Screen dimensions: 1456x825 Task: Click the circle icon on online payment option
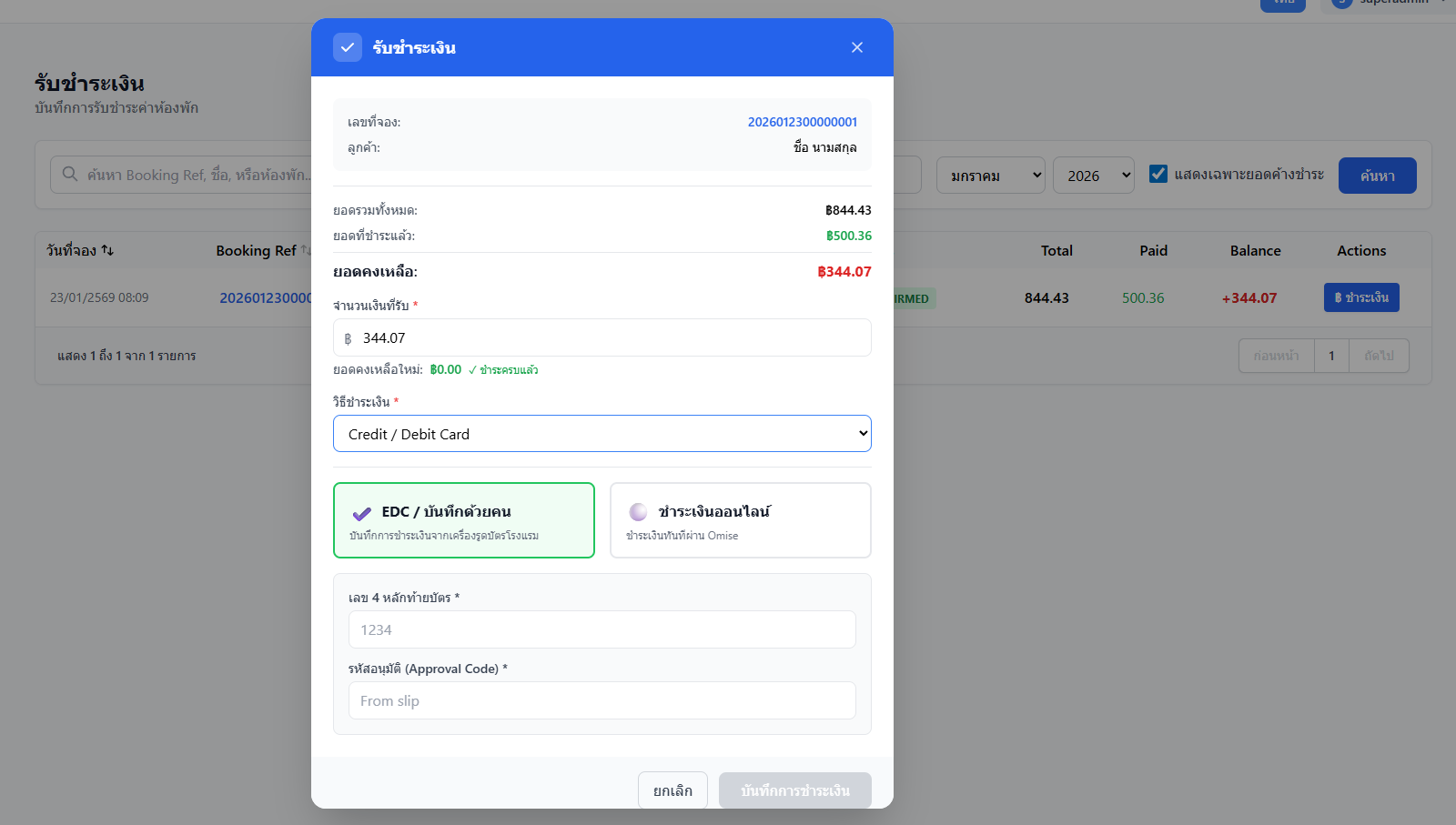tap(638, 512)
